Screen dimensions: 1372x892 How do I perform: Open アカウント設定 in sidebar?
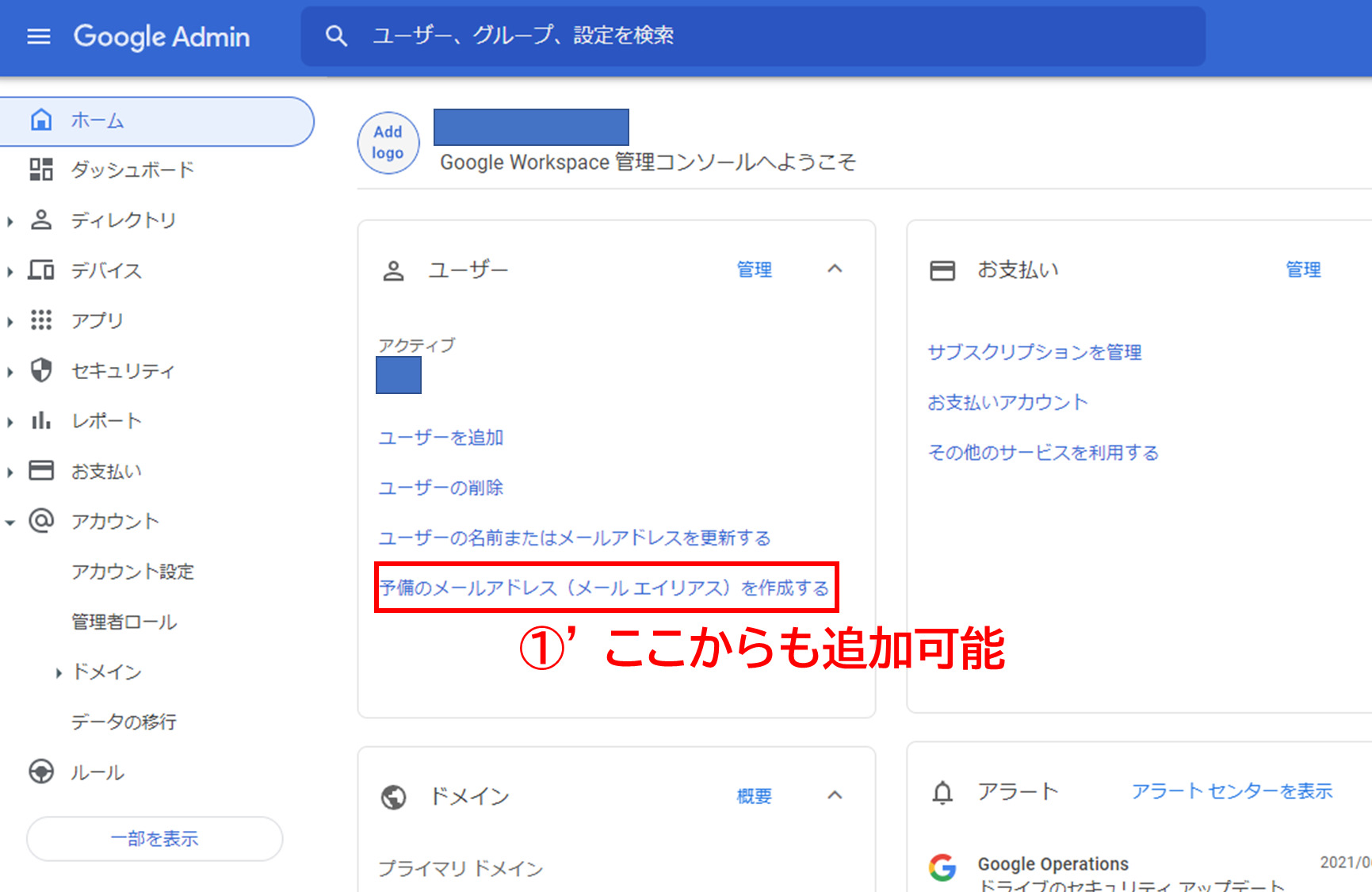pyautogui.click(x=132, y=572)
